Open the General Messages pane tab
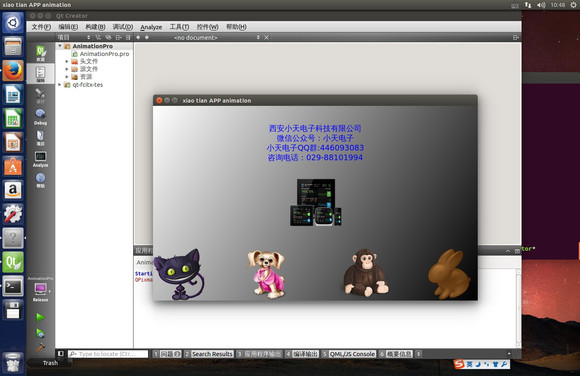 tap(395, 354)
